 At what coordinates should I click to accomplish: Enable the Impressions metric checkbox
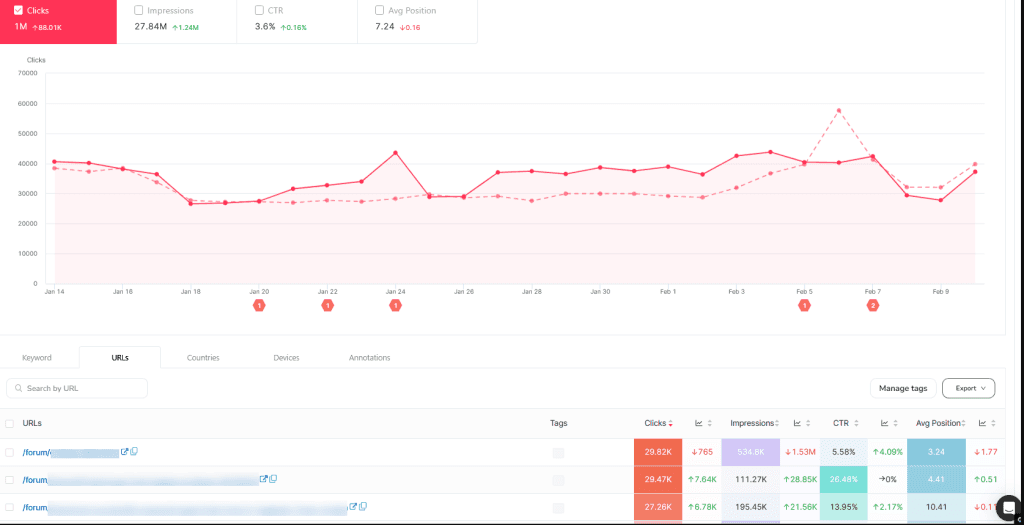[x=138, y=10]
